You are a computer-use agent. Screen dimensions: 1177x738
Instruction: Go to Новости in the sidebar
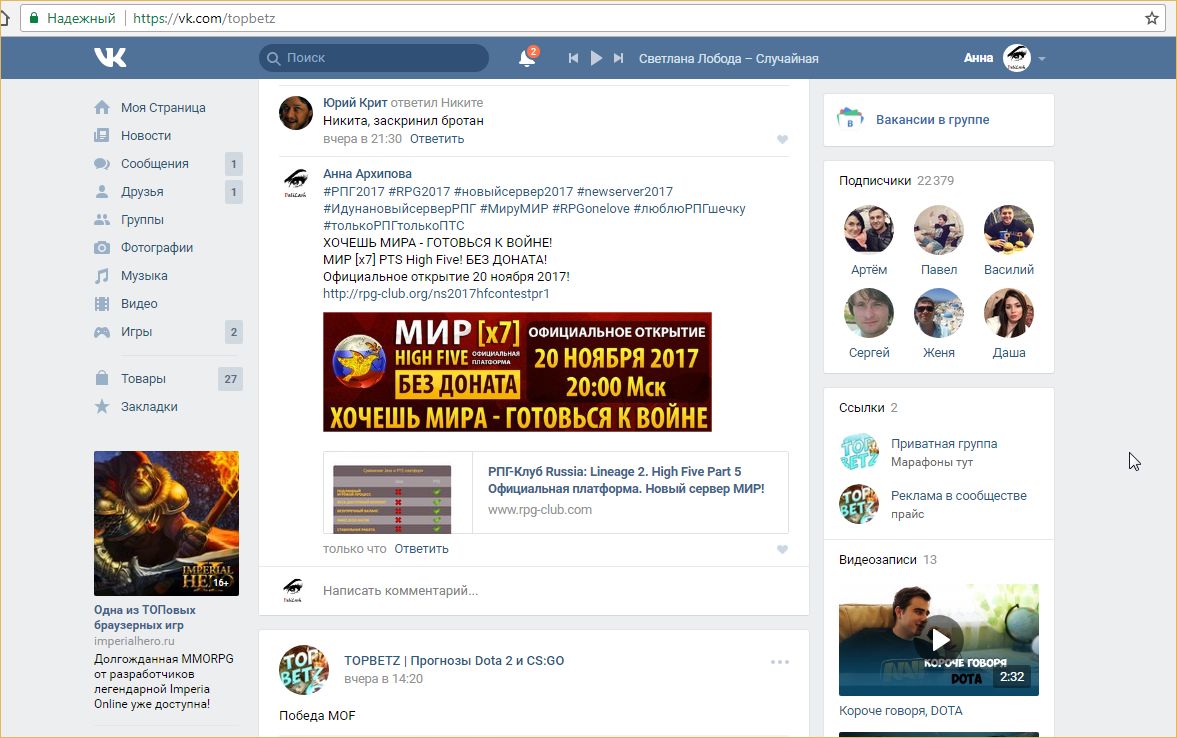tap(146, 135)
